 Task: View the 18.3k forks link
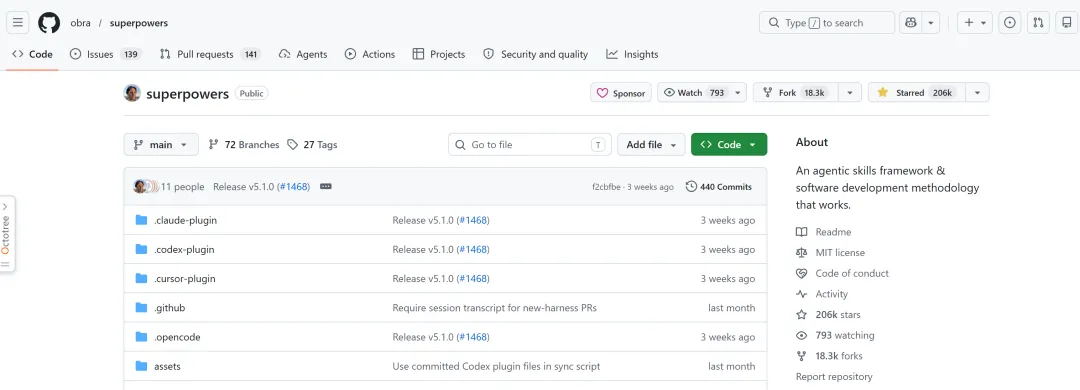(829, 356)
